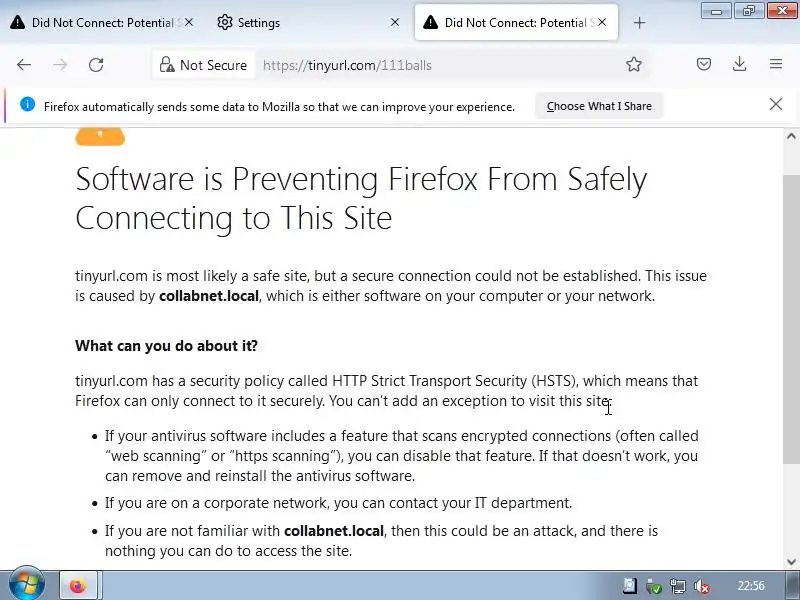Close the Settings tab

(x=395, y=23)
